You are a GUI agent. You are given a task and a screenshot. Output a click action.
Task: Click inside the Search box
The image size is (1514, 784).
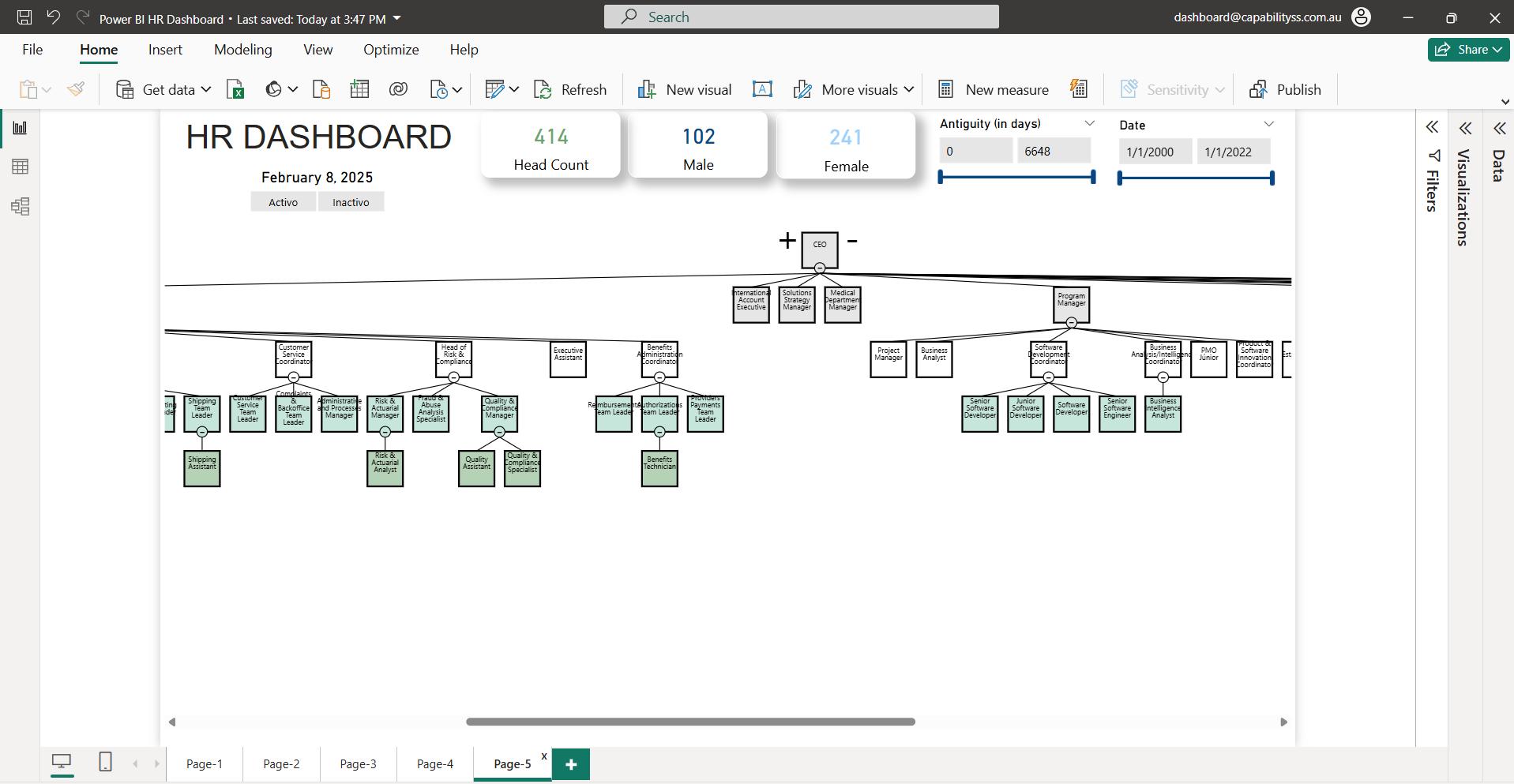[x=800, y=16]
